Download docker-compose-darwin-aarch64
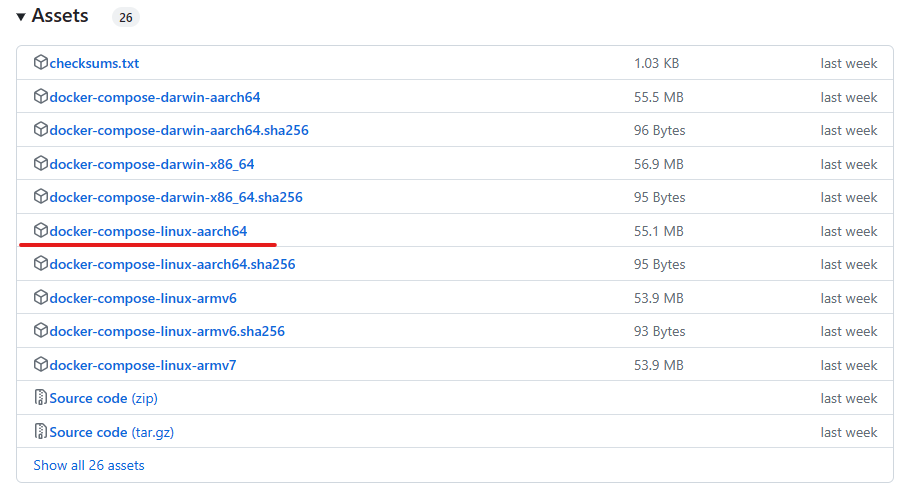Screen dimensions: 908x493 (155, 97)
